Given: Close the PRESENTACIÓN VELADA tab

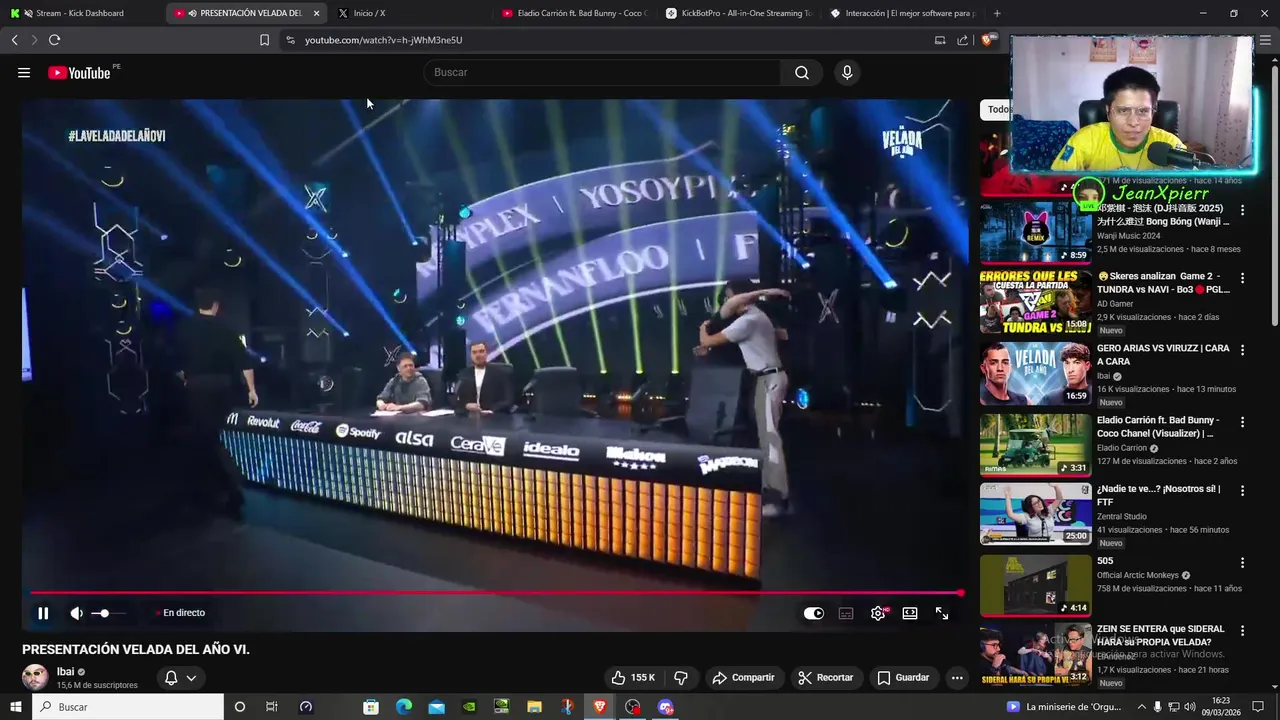Looking at the screenshot, I should (x=317, y=13).
